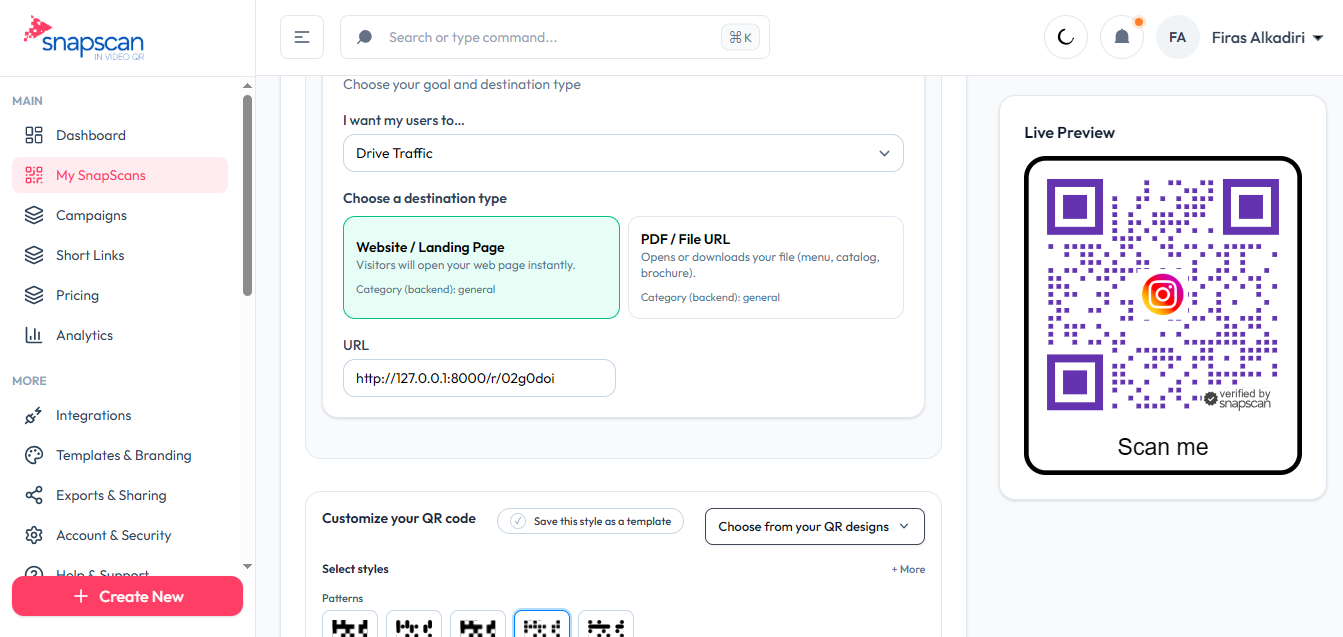
Task: Open Integrations from the sidebar
Action: [x=93, y=414]
